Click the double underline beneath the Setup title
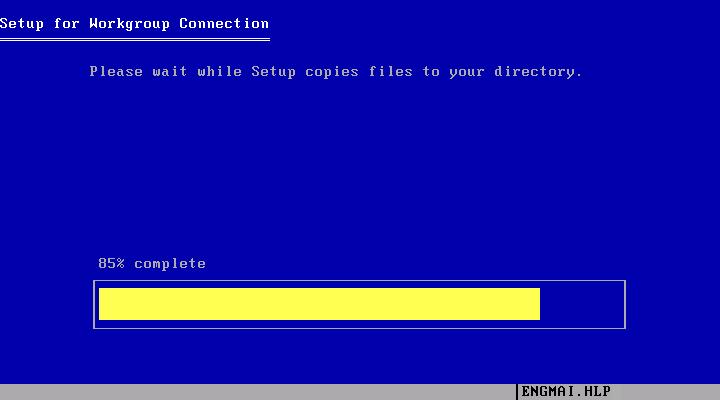 coord(135,39)
